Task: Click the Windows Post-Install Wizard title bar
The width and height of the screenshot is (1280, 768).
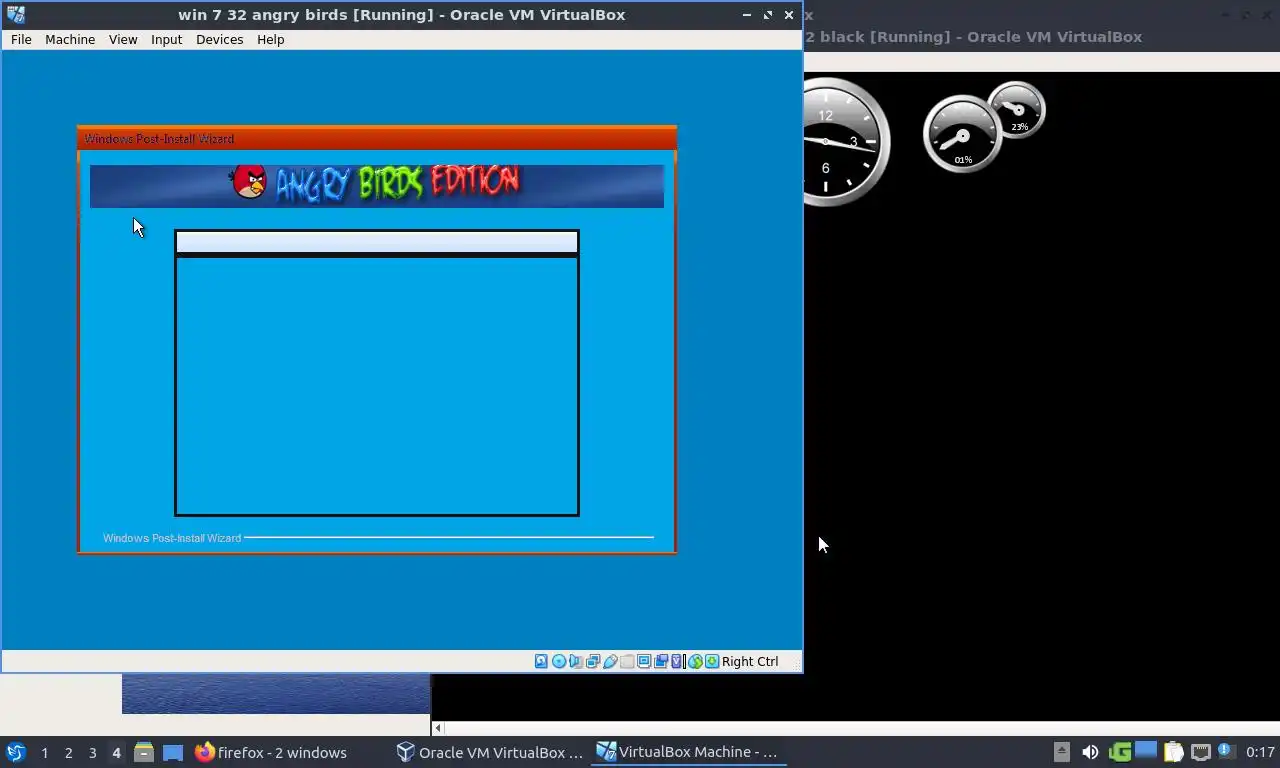Action: pyautogui.click(x=377, y=138)
